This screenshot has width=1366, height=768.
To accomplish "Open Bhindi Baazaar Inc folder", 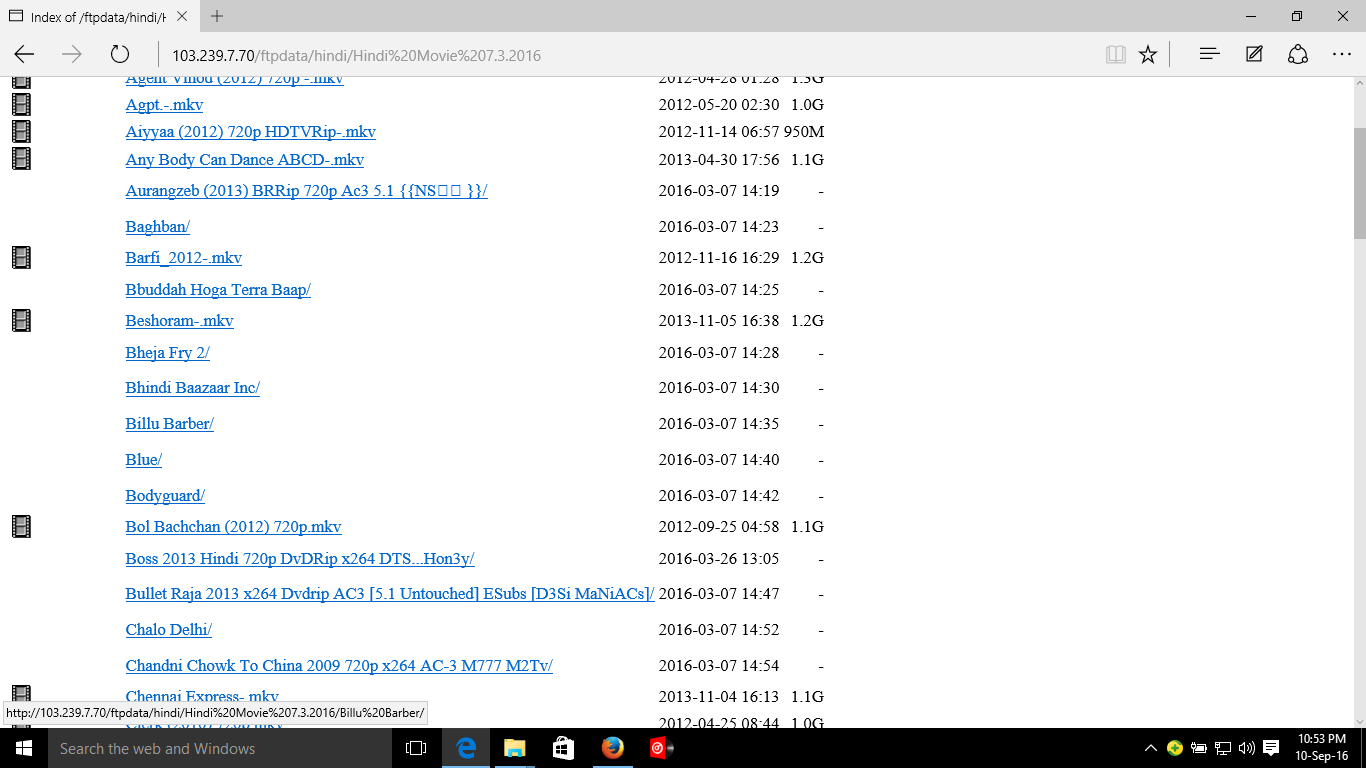I will coord(192,388).
